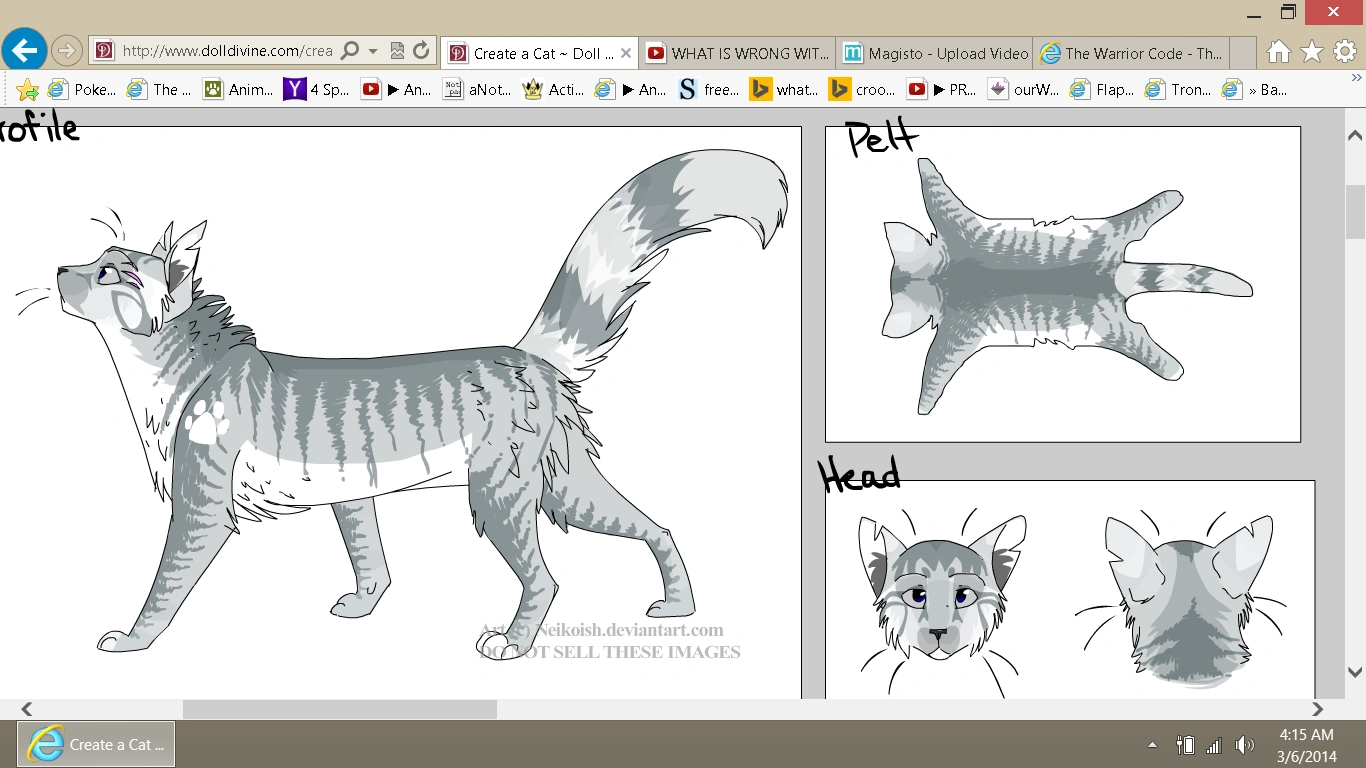Show hidden system tray icons arrow
Screen dimensions: 1366x768
(x=1152, y=745)
